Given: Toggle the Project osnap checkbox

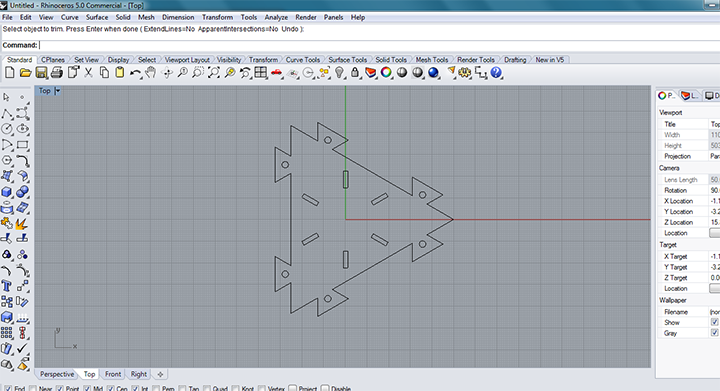Looking at the screenshot, I should point(292,388).
